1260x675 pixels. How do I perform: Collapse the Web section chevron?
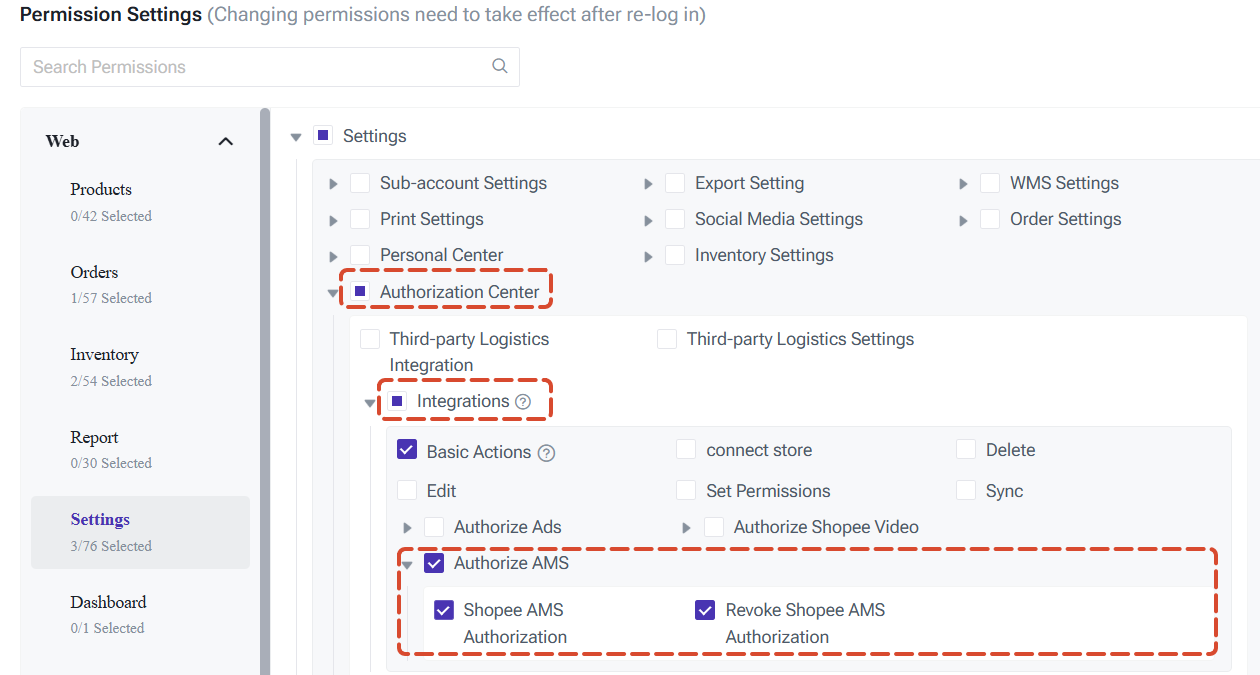click(x=226, y=142)
